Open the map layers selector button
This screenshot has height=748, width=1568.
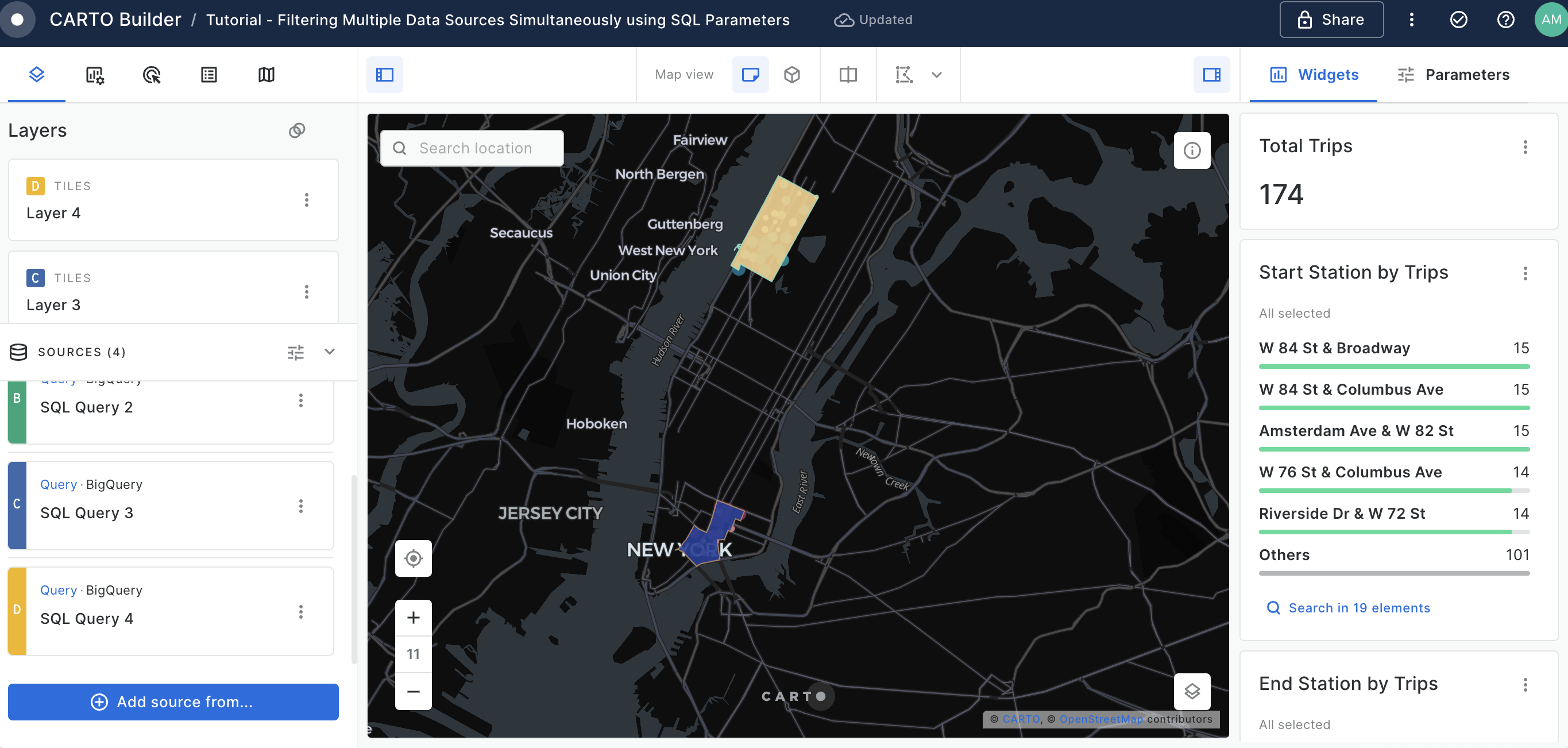pyautogui.click(x=1191, y=691)
